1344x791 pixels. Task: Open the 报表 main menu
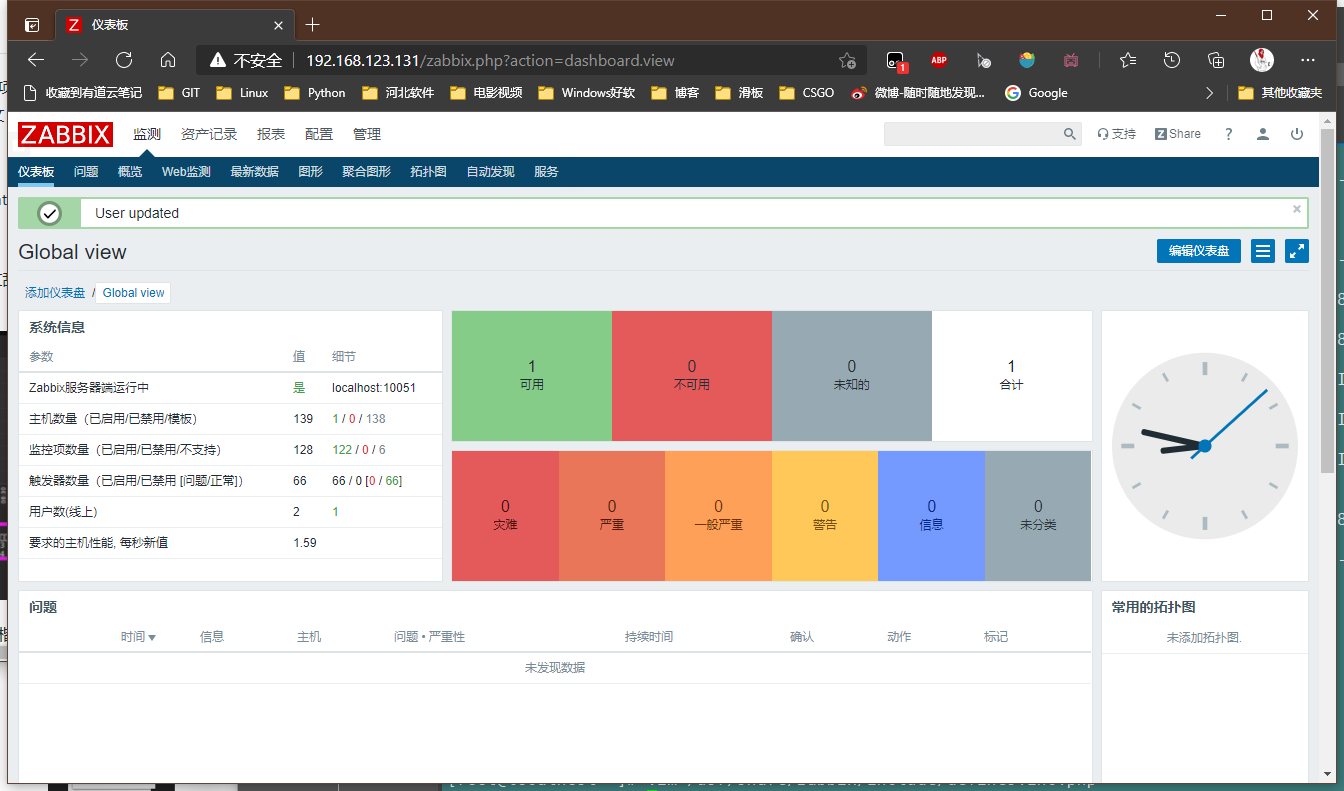(x=271, y=134)
